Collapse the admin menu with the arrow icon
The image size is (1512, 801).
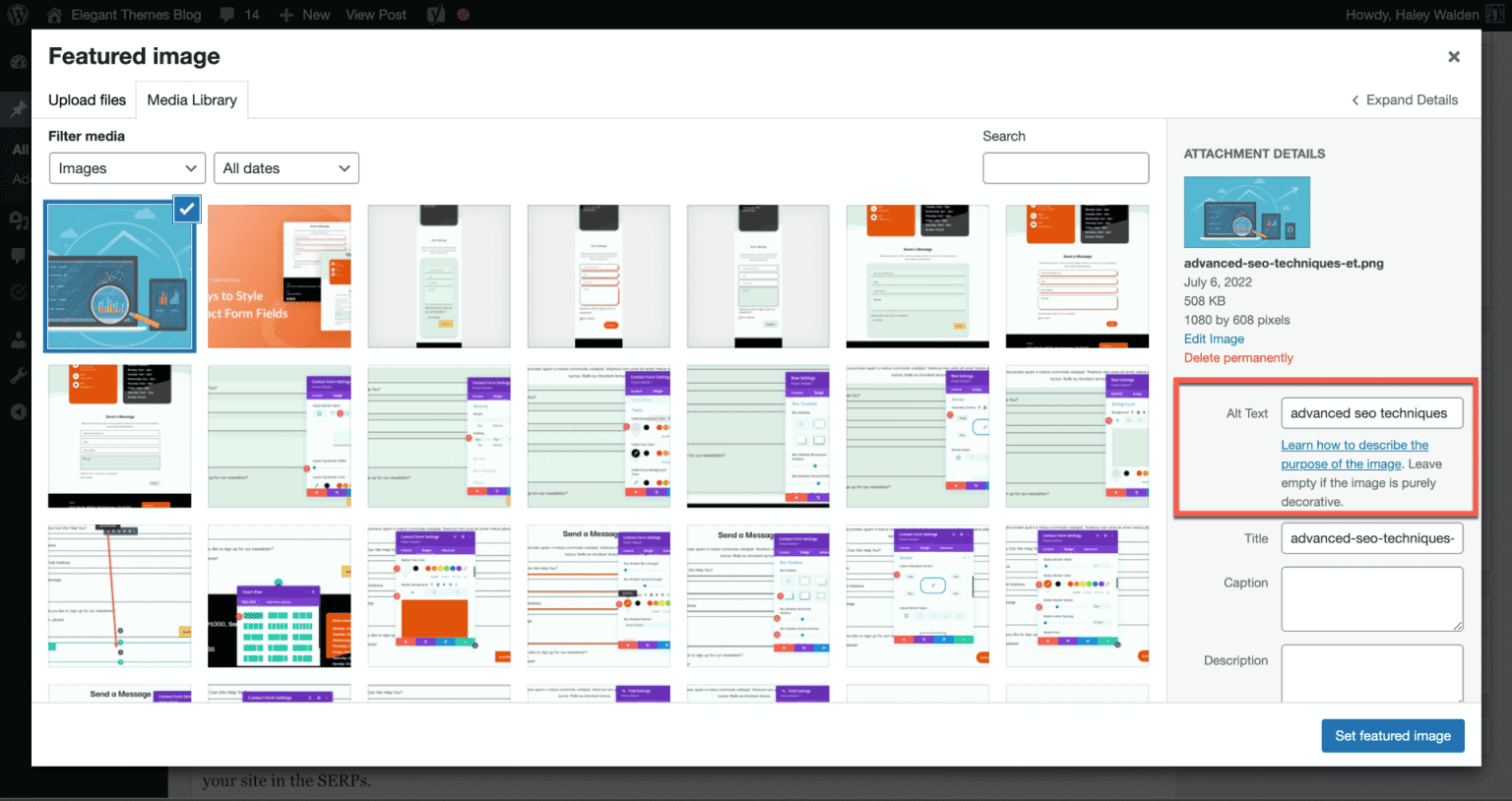click(x=17, y=411)
